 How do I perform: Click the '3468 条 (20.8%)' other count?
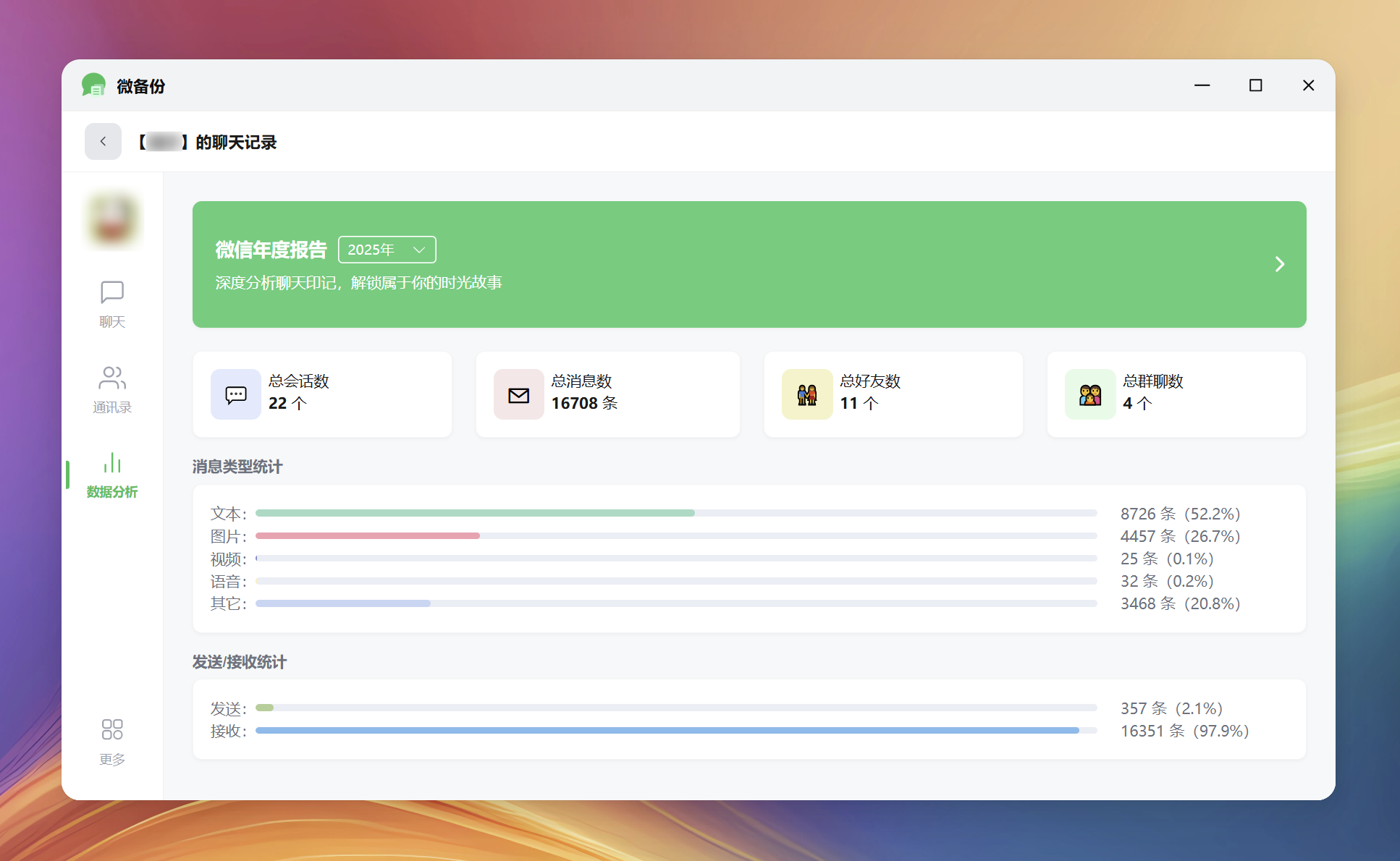[x=1181, y=603]
